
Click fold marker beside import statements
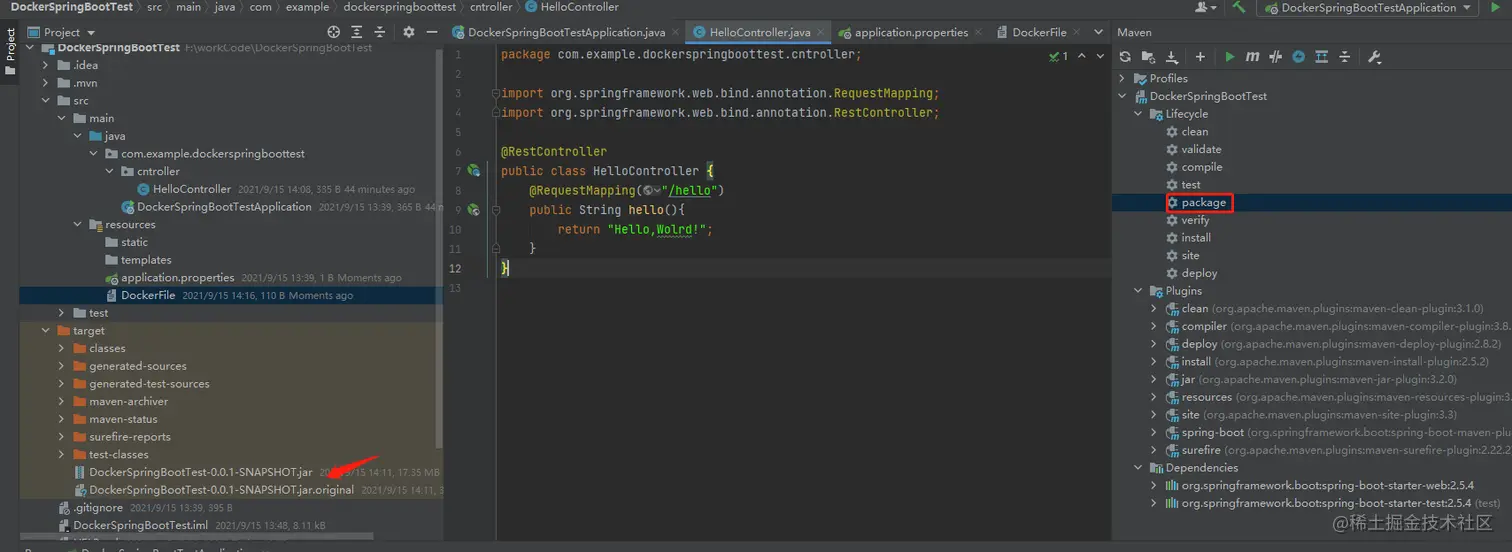point(495,93)
